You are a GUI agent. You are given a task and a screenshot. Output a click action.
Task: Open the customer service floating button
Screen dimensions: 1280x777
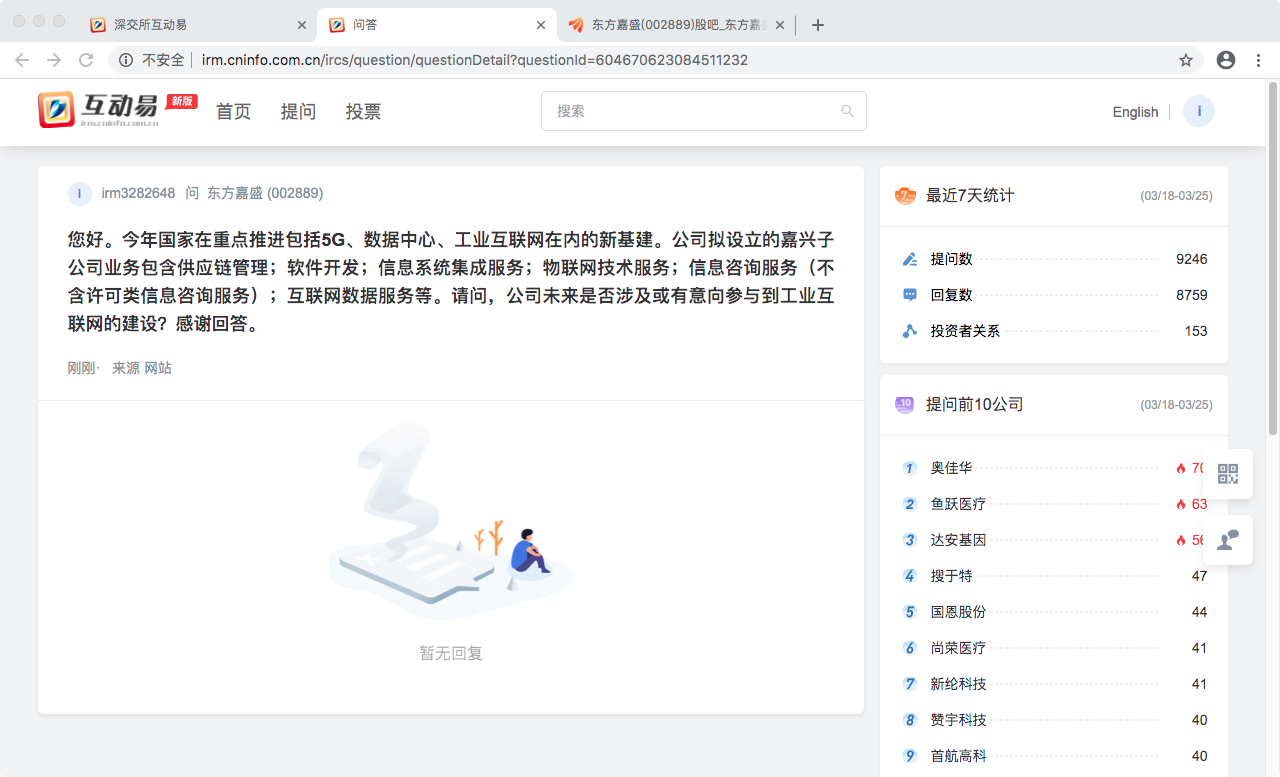[1228, 540]
